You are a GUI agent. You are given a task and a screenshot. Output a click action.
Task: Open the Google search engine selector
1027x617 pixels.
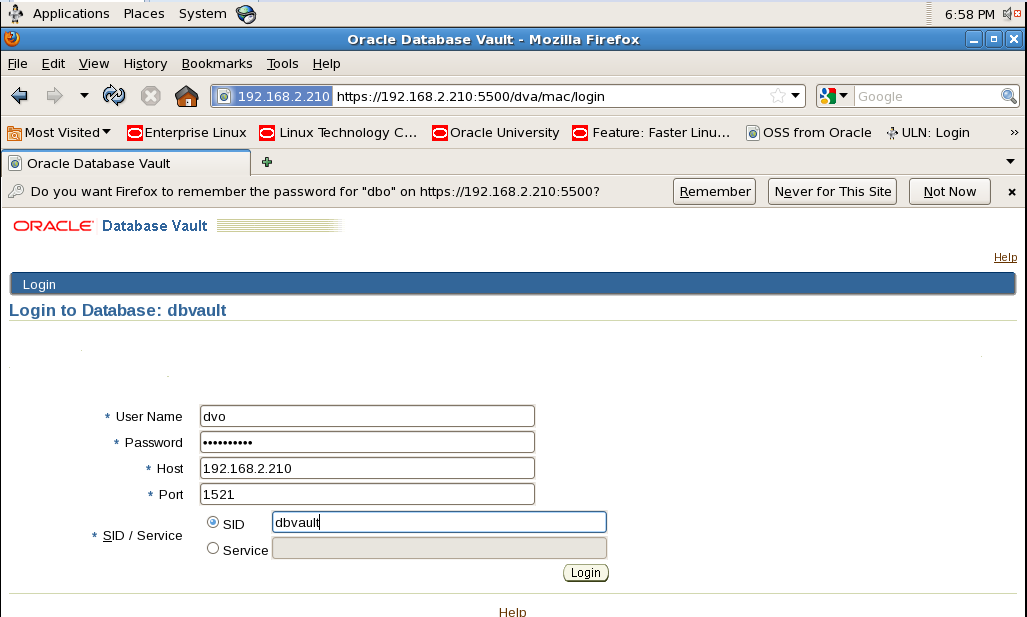[834, 96]
